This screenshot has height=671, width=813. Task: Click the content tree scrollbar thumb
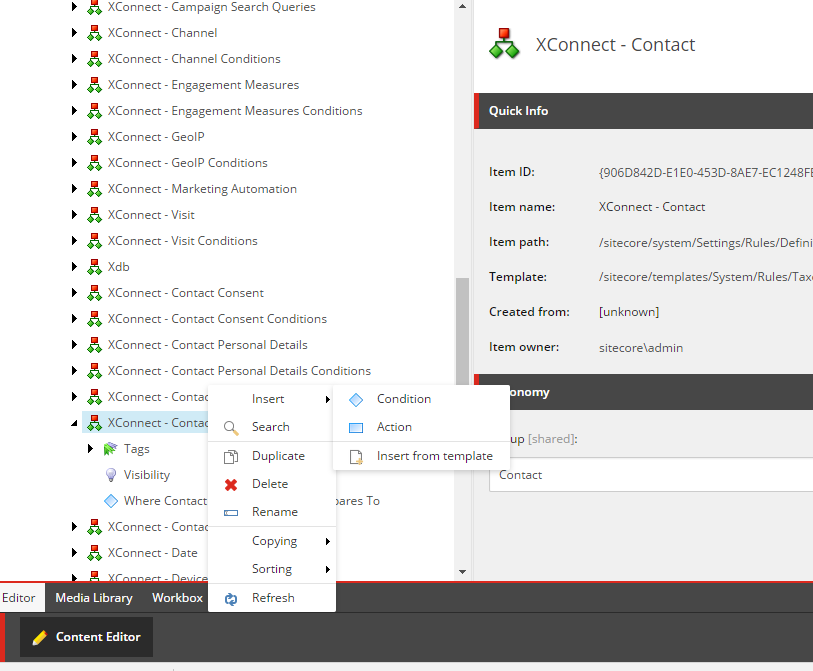(462, 332)
